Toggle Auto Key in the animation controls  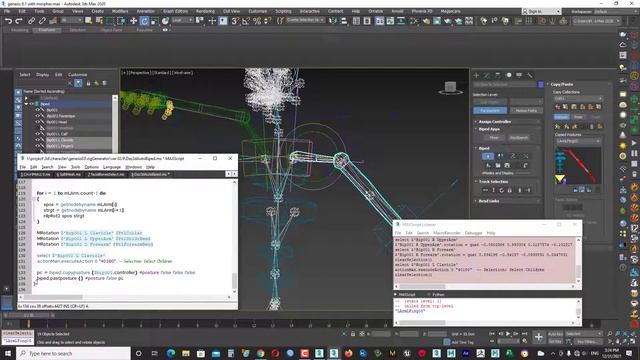coord(555,334)
